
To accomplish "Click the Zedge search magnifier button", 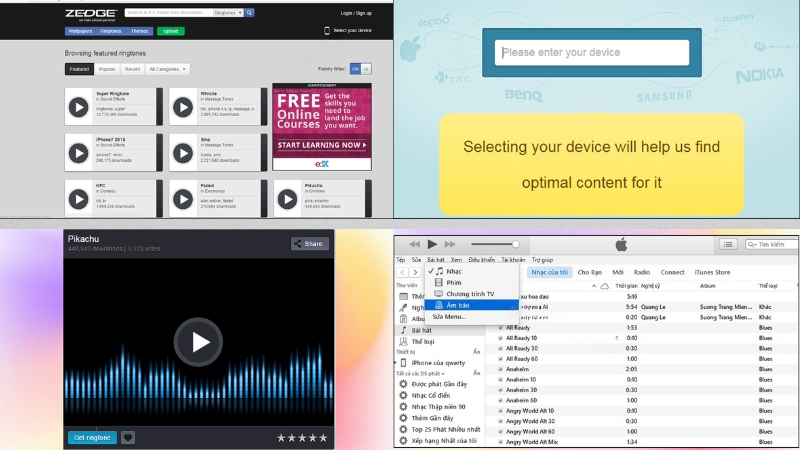I will 249,12.
